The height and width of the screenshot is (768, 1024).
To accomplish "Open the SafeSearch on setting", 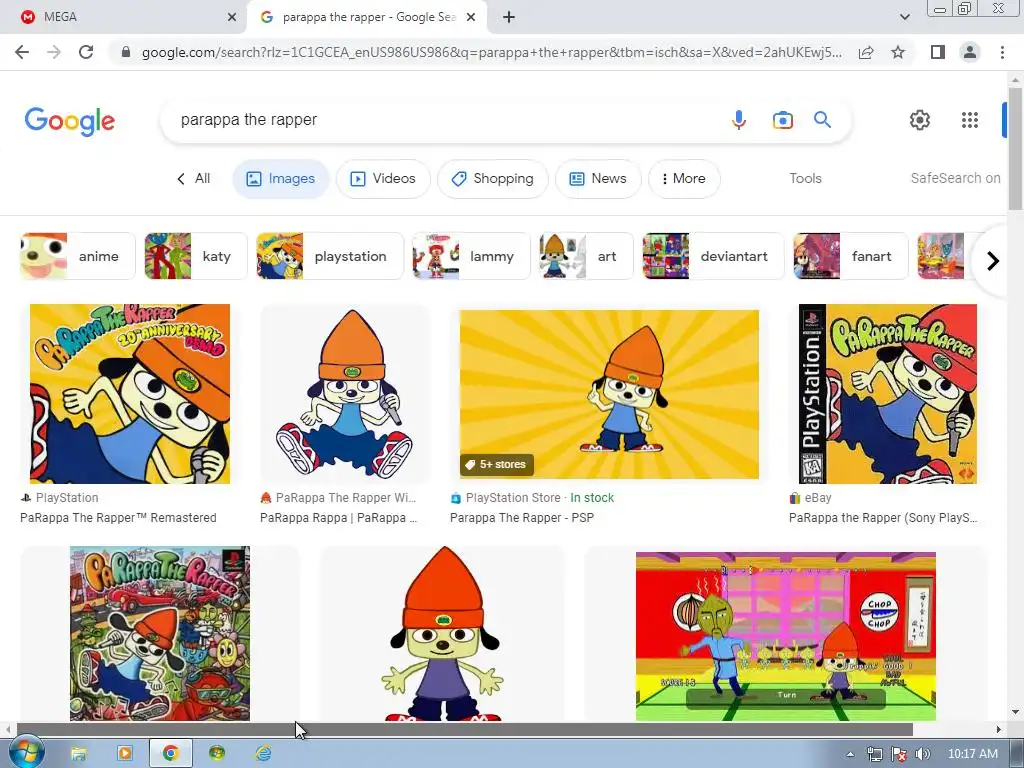I will point(955,178).
